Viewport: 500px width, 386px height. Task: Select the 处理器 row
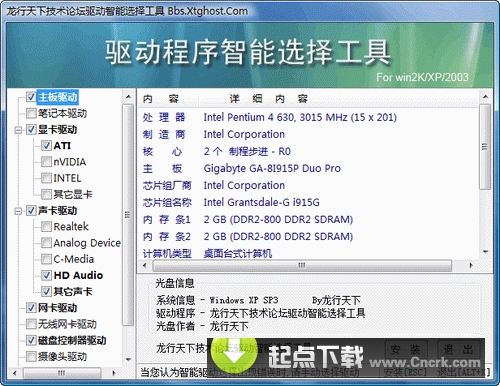click(x=308, y=117)
